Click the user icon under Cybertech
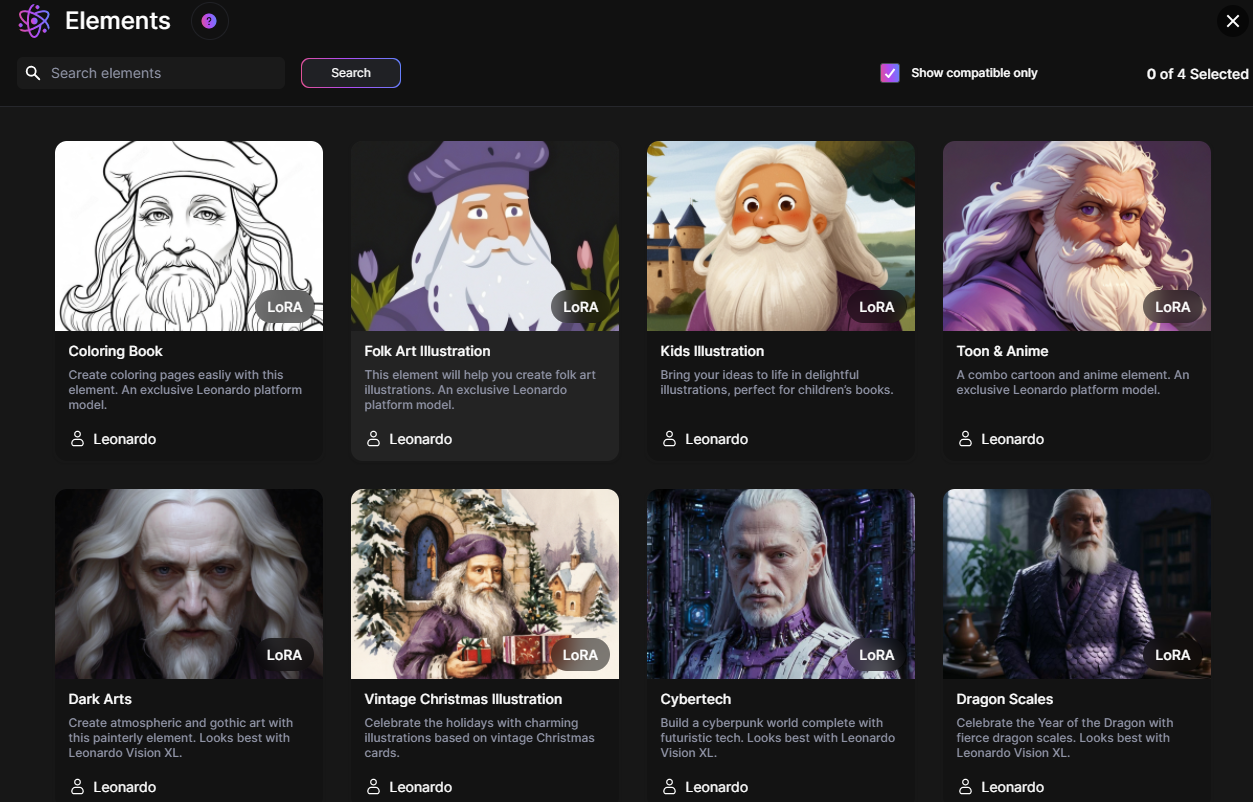 tap(669, 787)
